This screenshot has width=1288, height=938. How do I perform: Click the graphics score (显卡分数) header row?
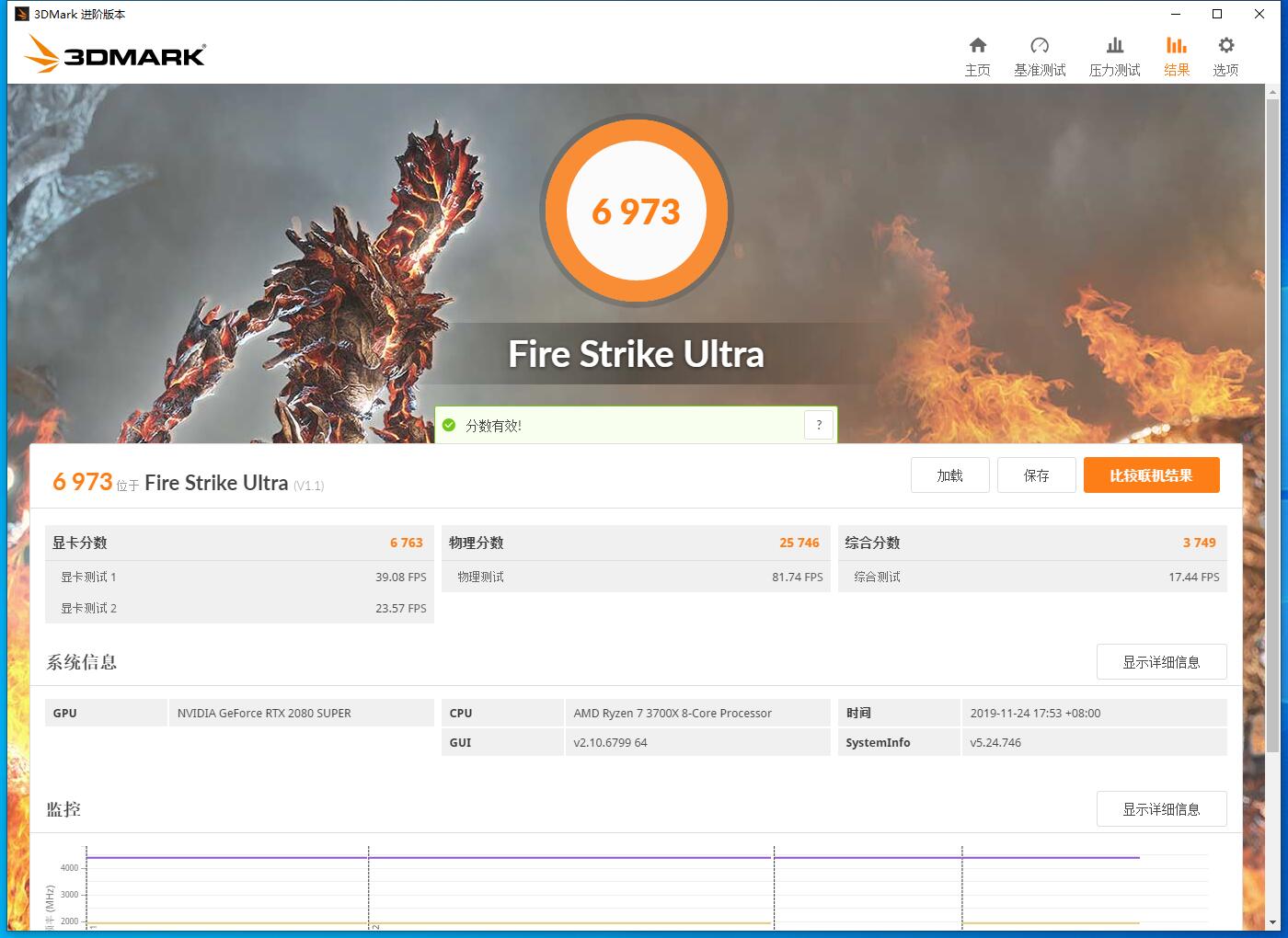point(238,543)
